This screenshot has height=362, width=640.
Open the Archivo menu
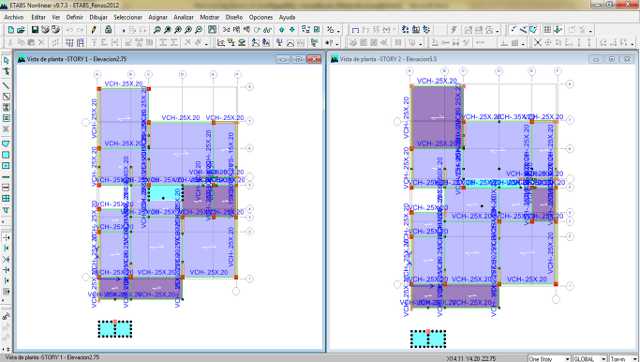(x=14, y=18)
